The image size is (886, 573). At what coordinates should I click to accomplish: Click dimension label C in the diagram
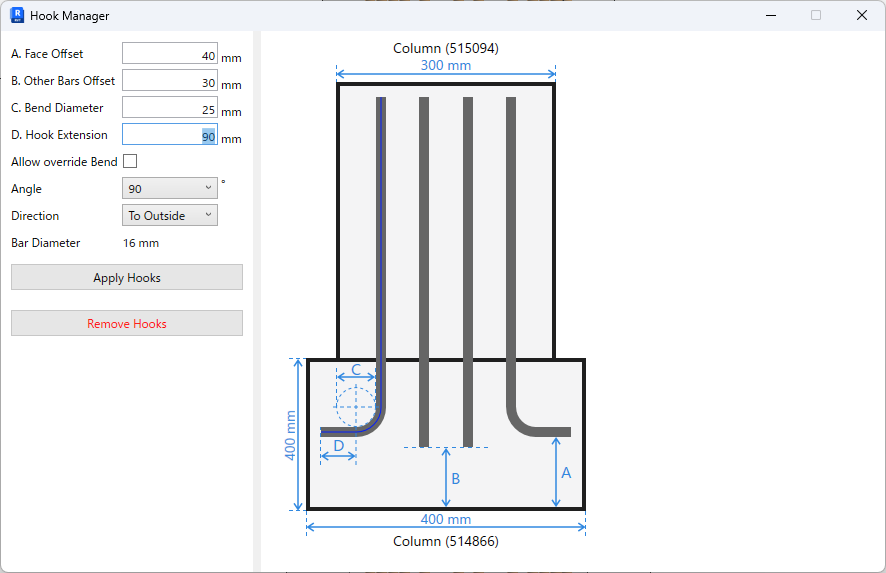356,370
